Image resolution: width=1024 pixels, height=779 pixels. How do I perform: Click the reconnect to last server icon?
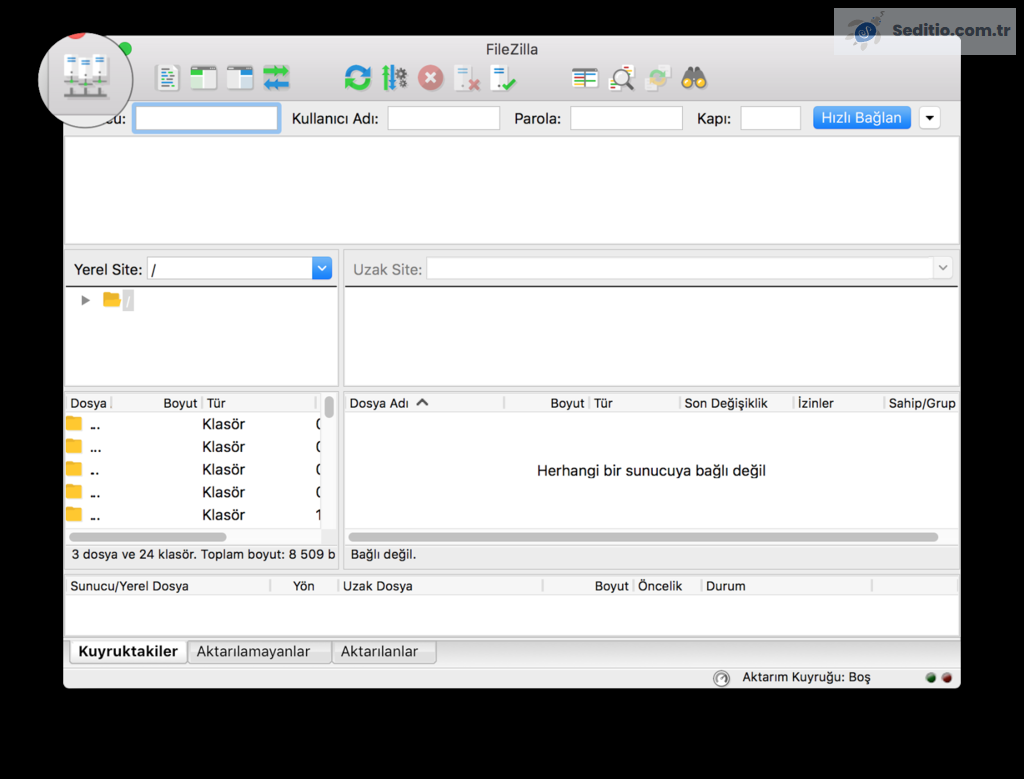coord(503,78)
